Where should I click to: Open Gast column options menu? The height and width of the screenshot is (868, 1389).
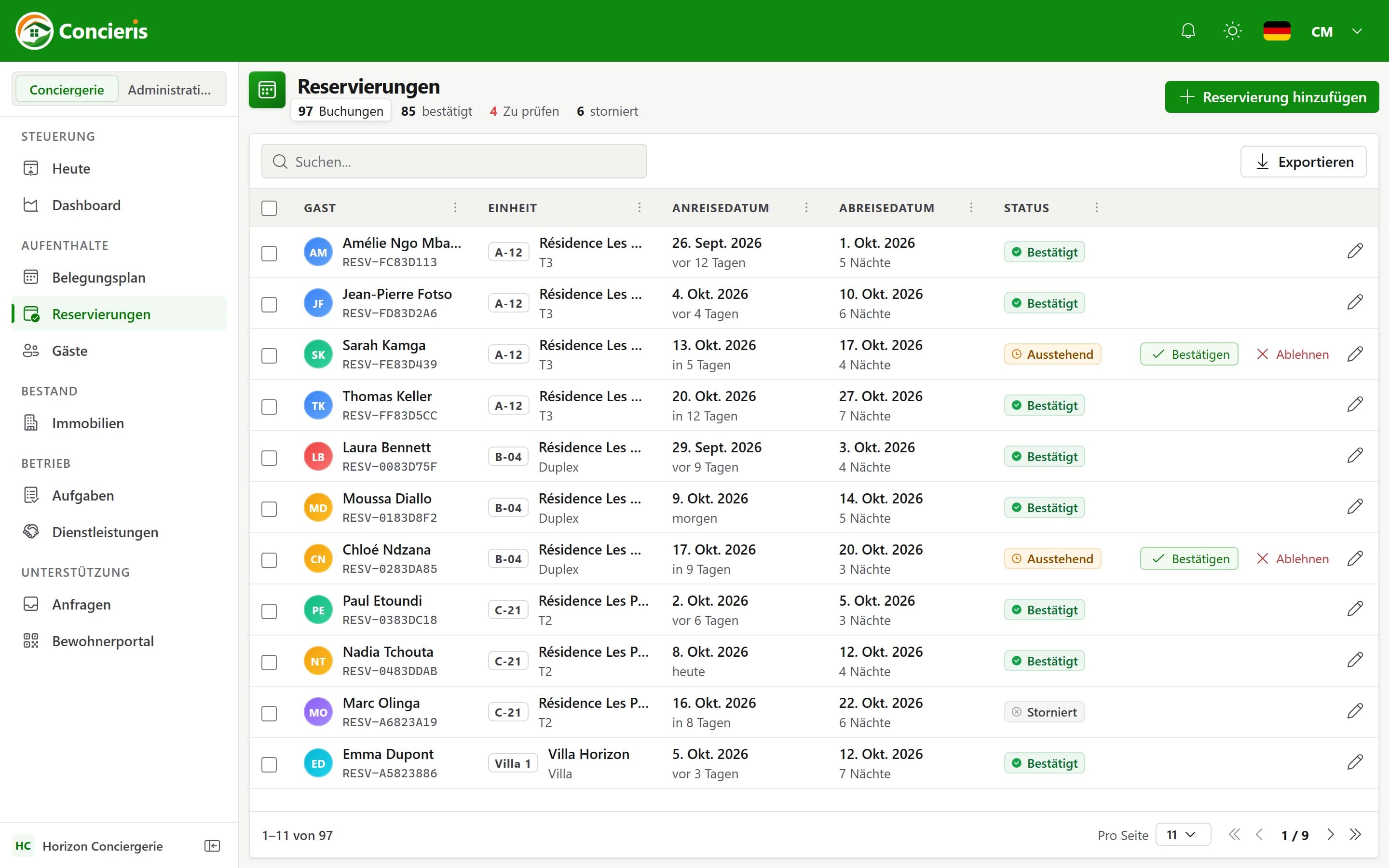(455, 207)
